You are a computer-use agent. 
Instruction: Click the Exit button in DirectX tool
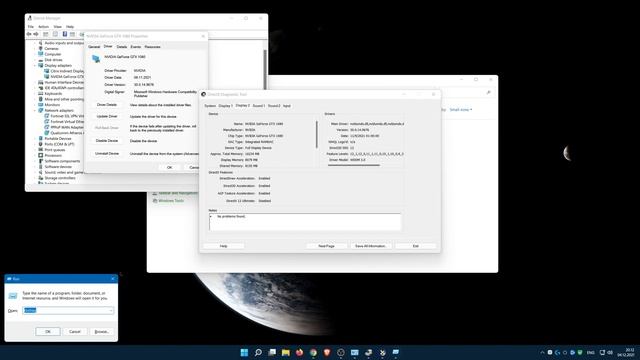416,246
